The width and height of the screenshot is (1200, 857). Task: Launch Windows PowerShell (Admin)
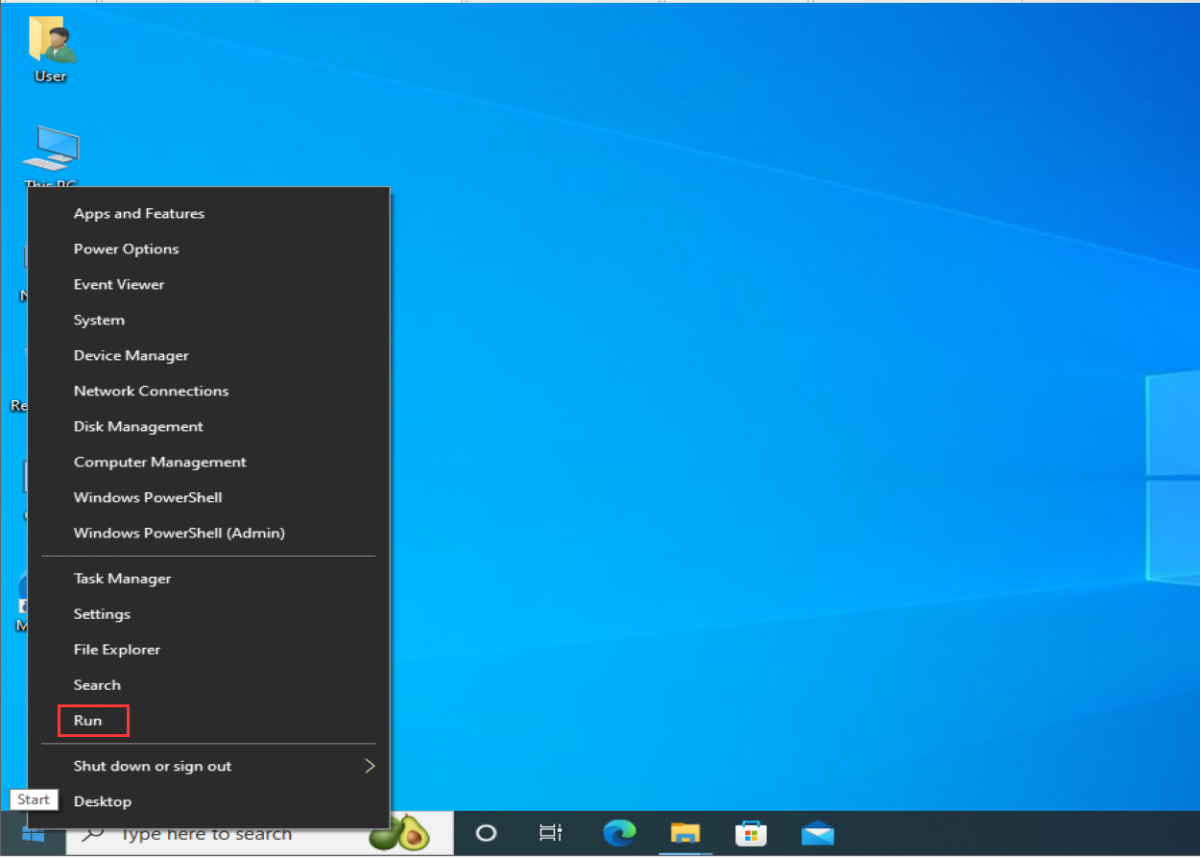coord(179,533)
